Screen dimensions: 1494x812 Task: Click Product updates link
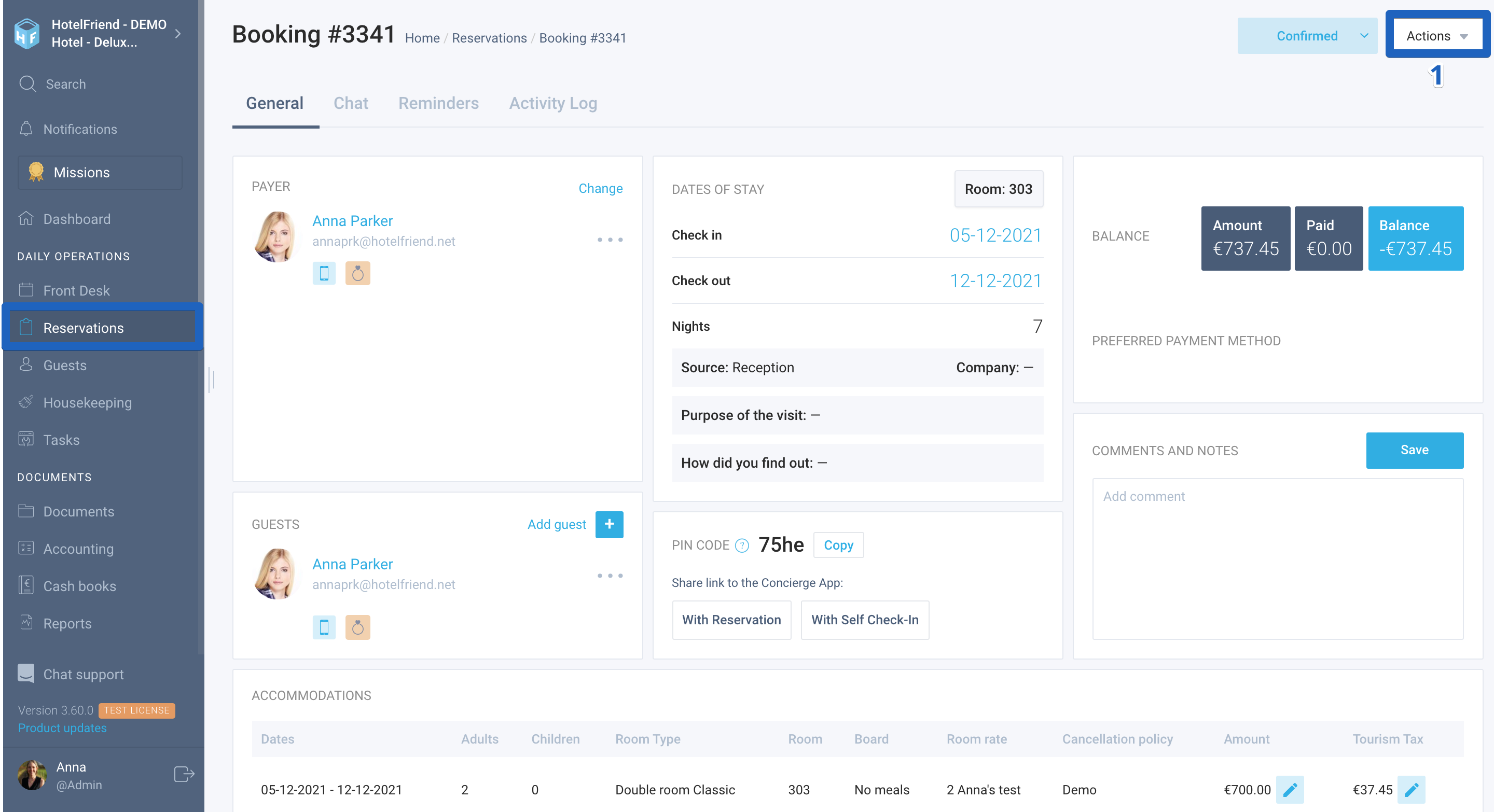[63, 728]
